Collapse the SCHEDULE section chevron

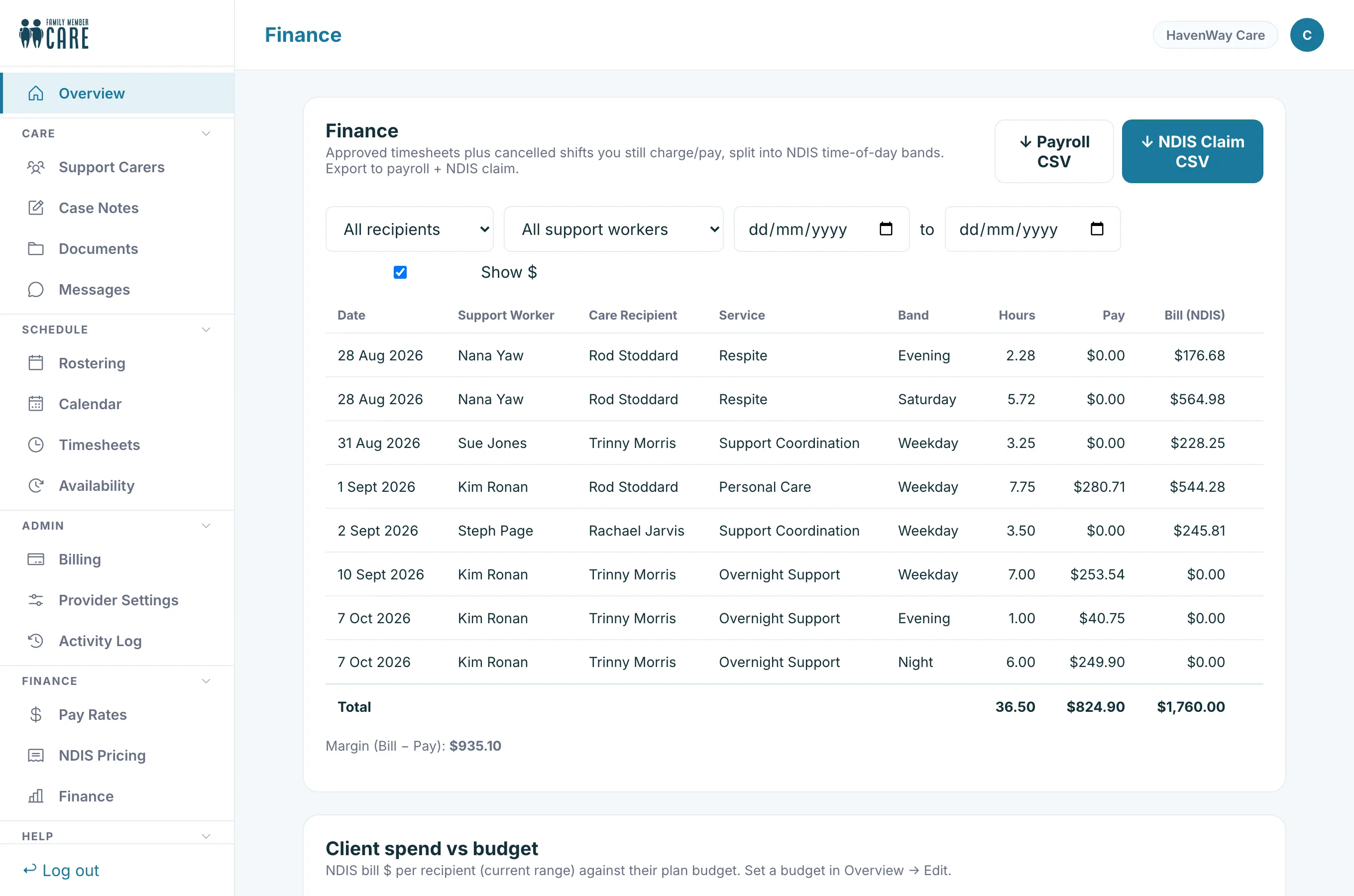[206, 330]
